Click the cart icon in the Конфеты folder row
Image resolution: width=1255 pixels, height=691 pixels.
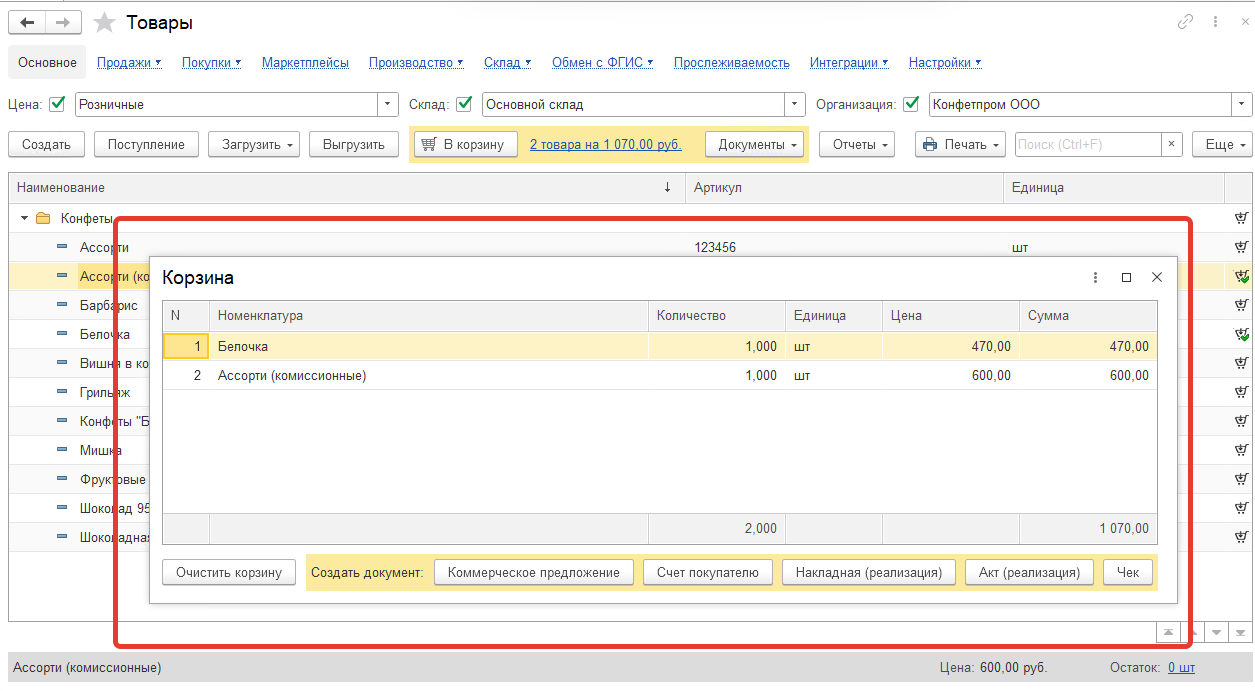(1241, 218)
